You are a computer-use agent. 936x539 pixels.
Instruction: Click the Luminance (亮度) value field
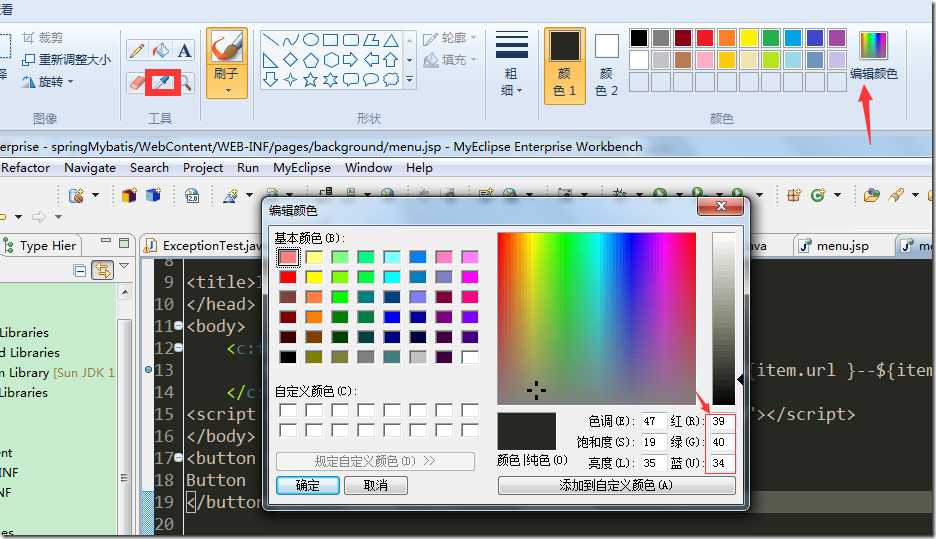[652, 463]
